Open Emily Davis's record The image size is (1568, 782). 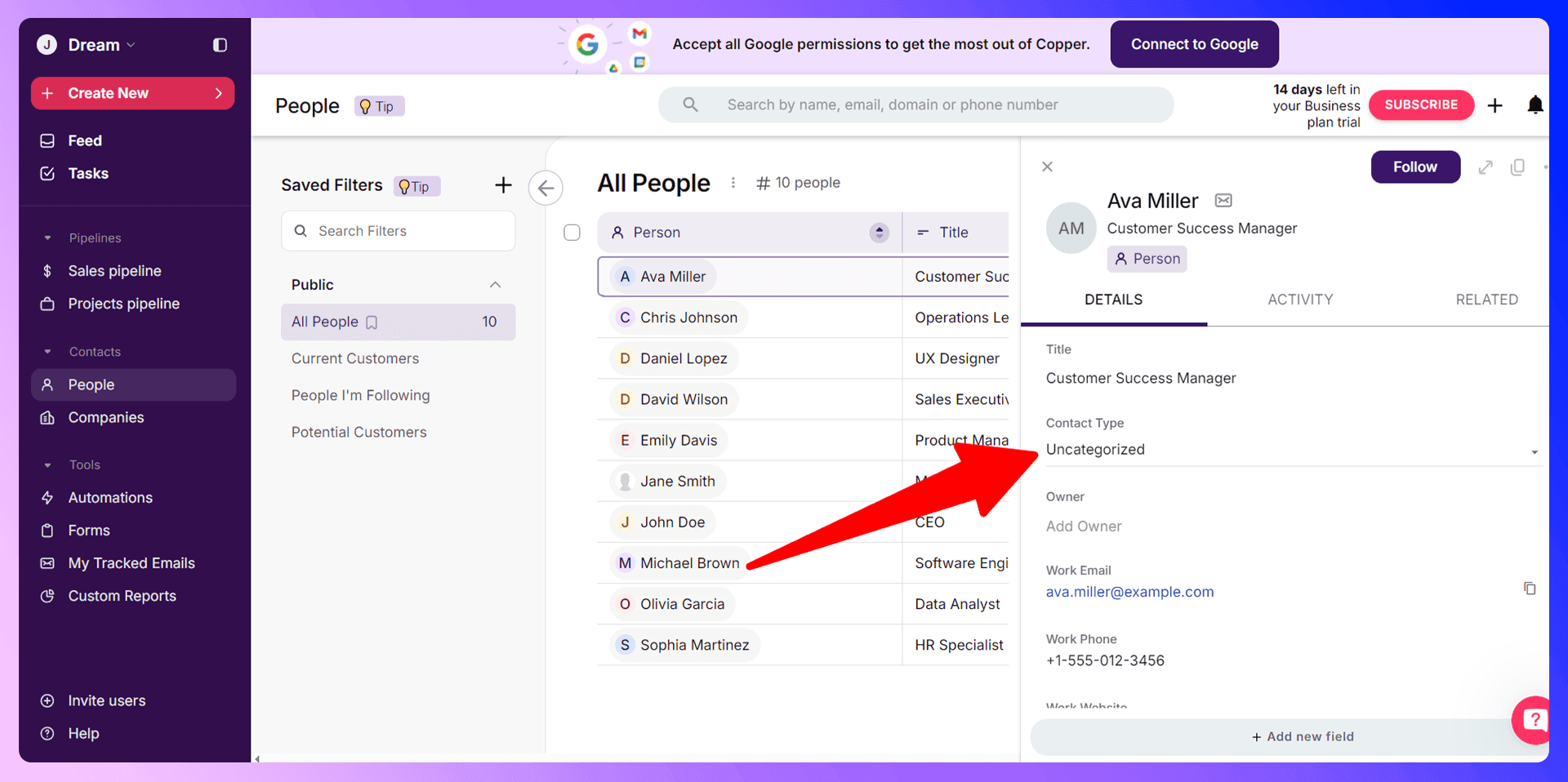click(679, 440)
